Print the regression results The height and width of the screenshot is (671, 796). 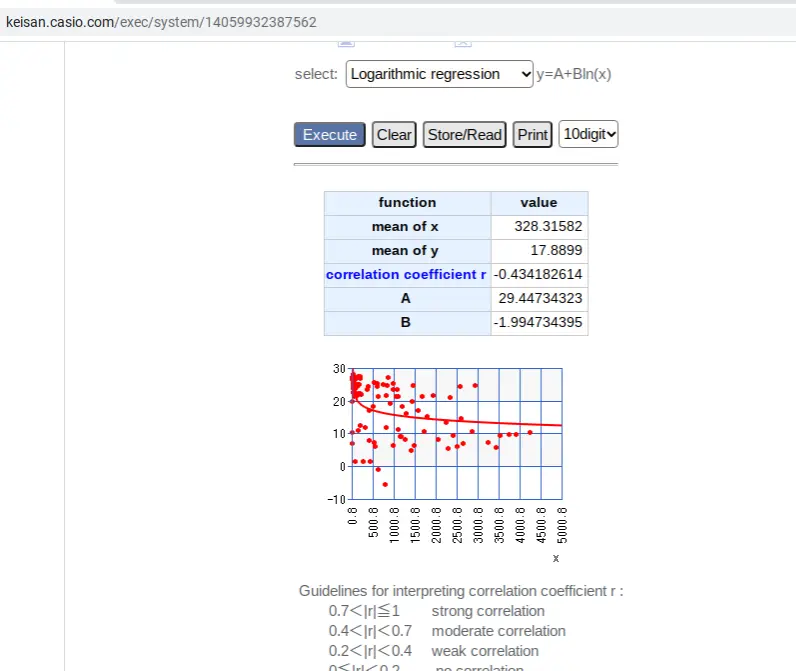532,135
